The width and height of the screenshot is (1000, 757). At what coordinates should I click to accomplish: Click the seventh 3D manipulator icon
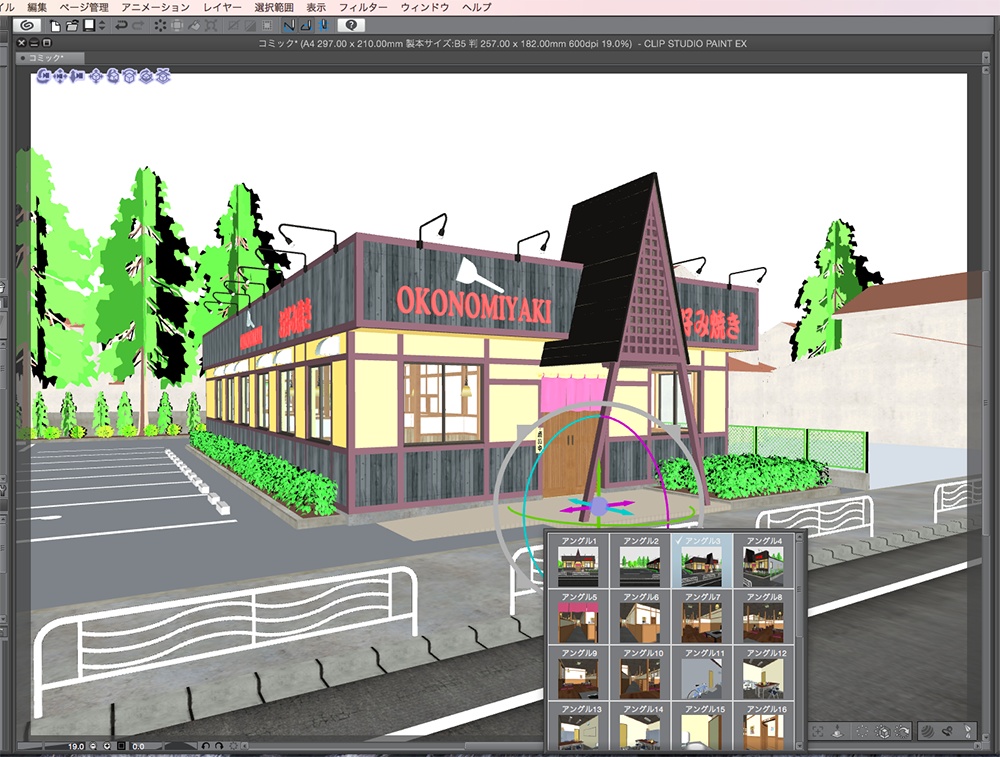[x=146, y=77]
